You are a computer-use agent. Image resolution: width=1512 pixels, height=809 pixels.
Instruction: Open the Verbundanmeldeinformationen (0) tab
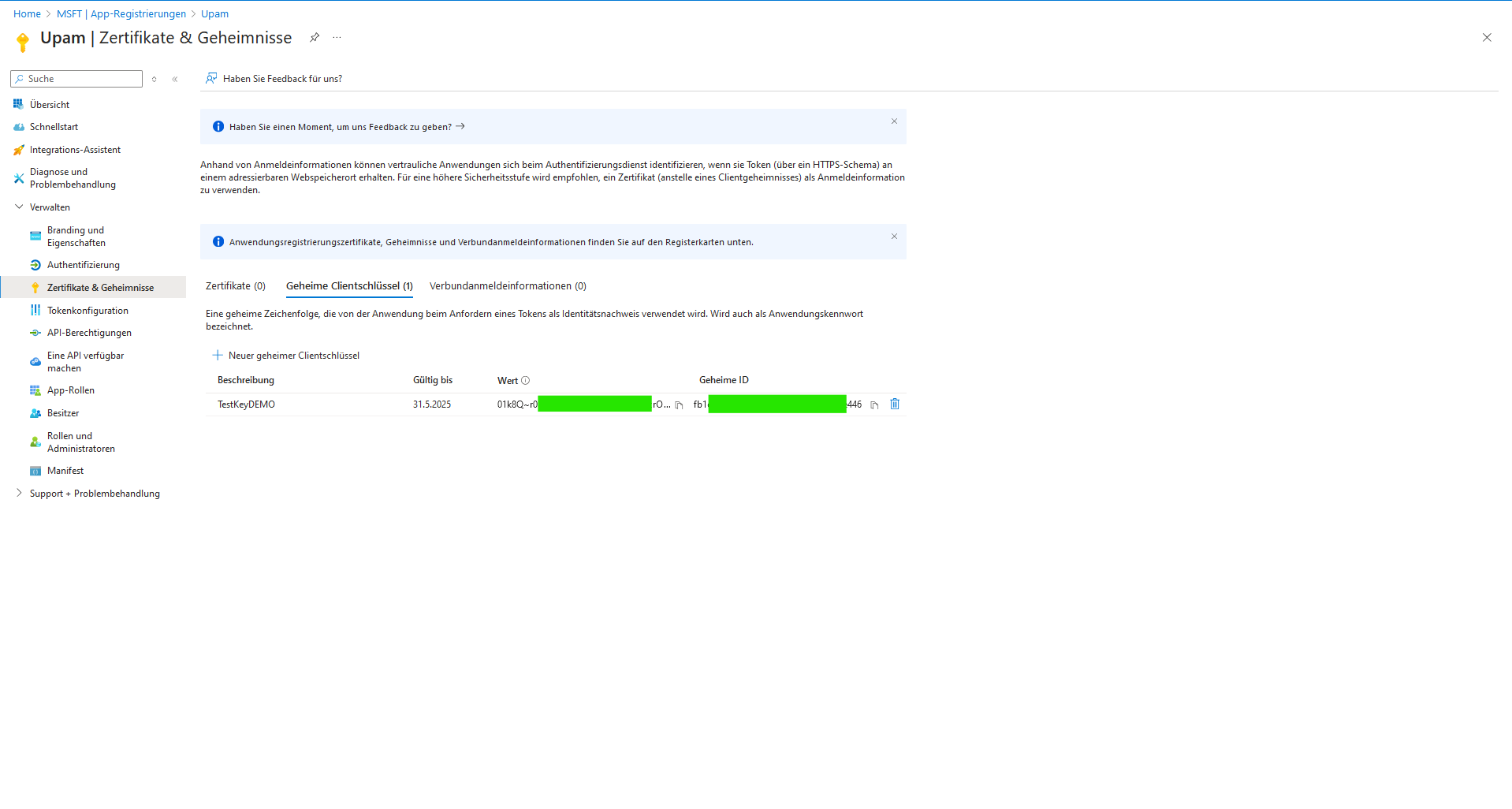coord(508,286)
